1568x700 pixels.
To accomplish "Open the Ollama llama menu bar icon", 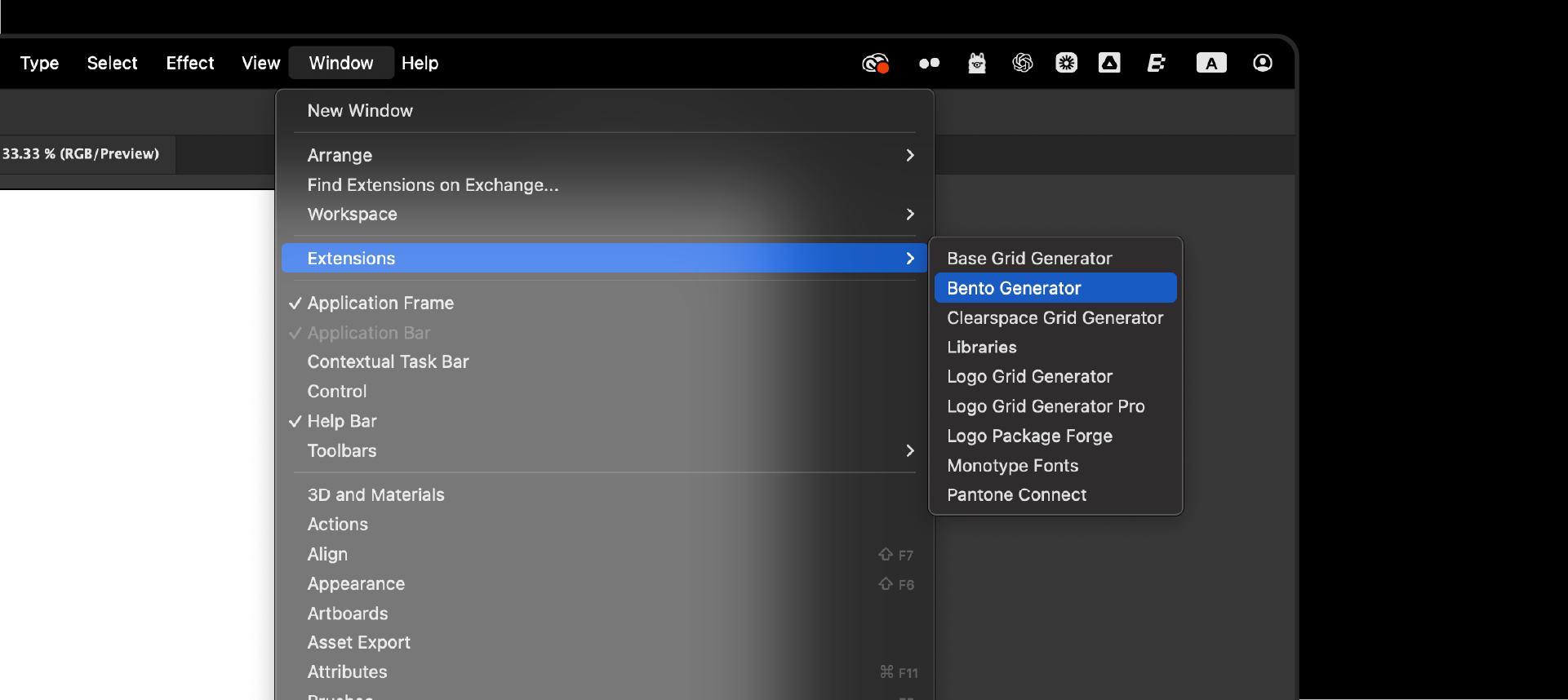I will (977, 63).
